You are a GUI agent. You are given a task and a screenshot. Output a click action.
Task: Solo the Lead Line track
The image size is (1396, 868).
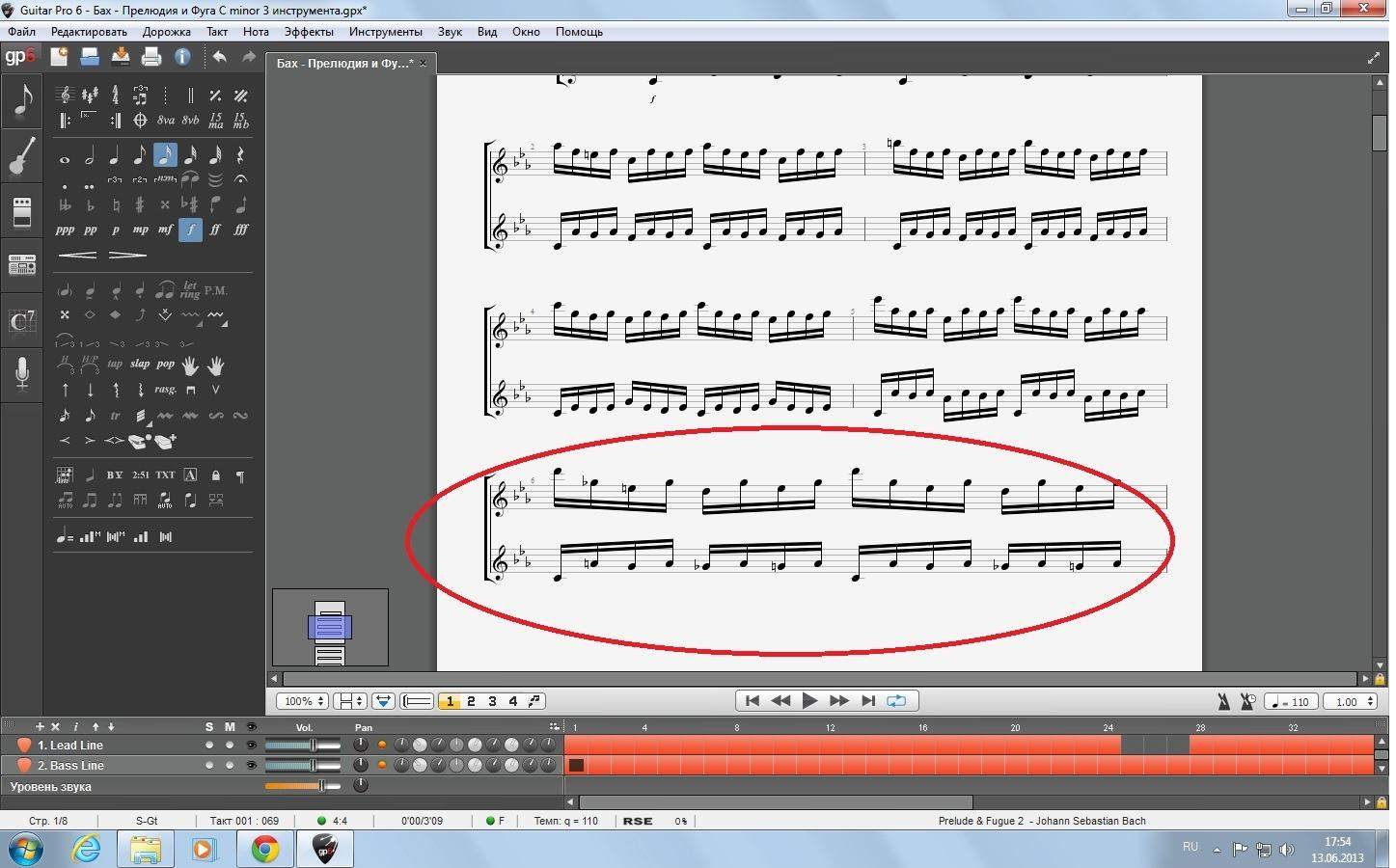click(x=209, y=746)
